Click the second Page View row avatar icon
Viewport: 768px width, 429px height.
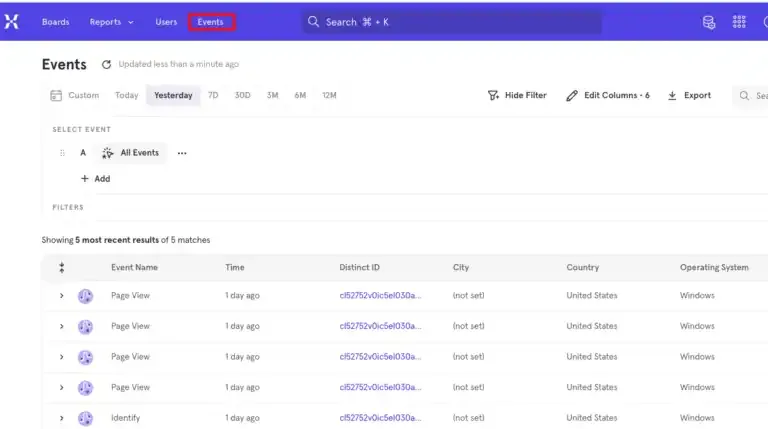coord(85,327)
